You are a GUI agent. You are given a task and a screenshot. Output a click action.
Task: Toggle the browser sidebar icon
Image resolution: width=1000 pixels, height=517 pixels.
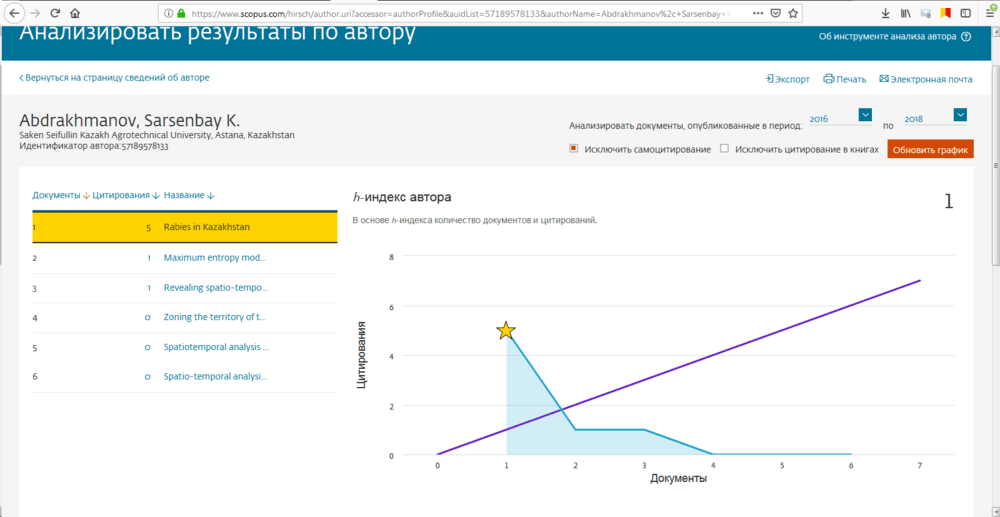click(x=966, y=13)
